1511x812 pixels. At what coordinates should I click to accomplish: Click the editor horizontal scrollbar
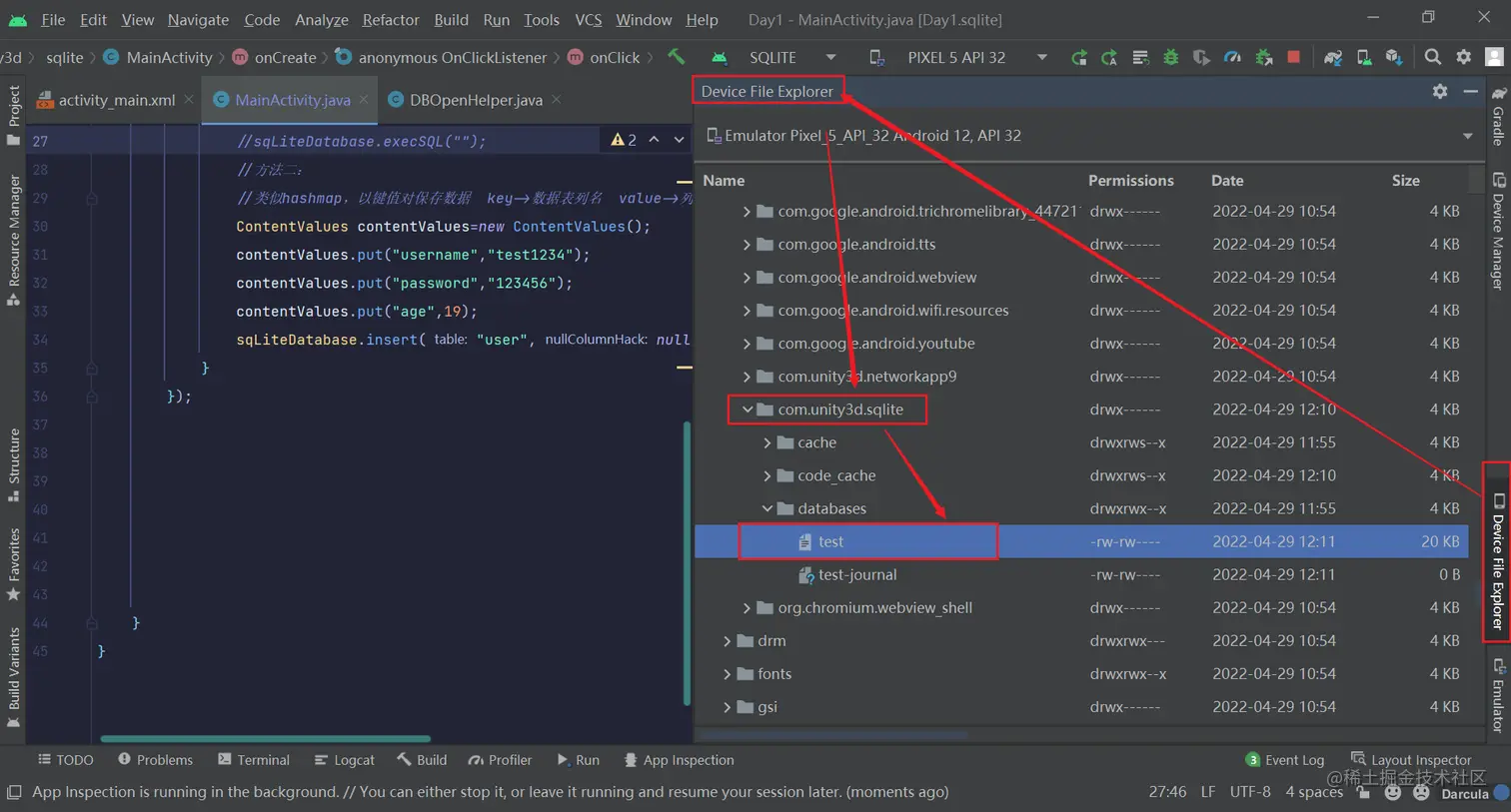pyautogui.click(x=266, y=739)
